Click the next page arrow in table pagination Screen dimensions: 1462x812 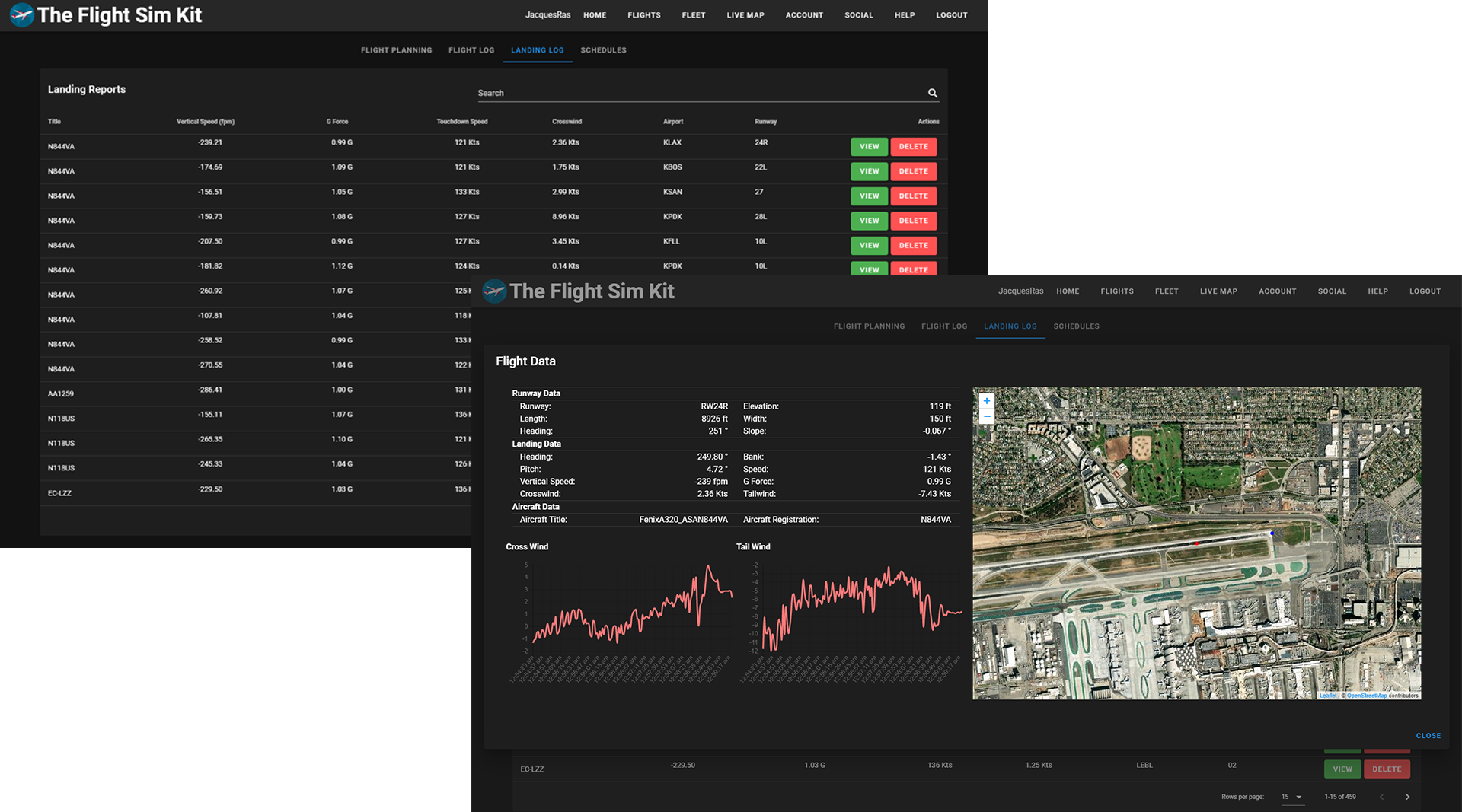click(1407, 797)
